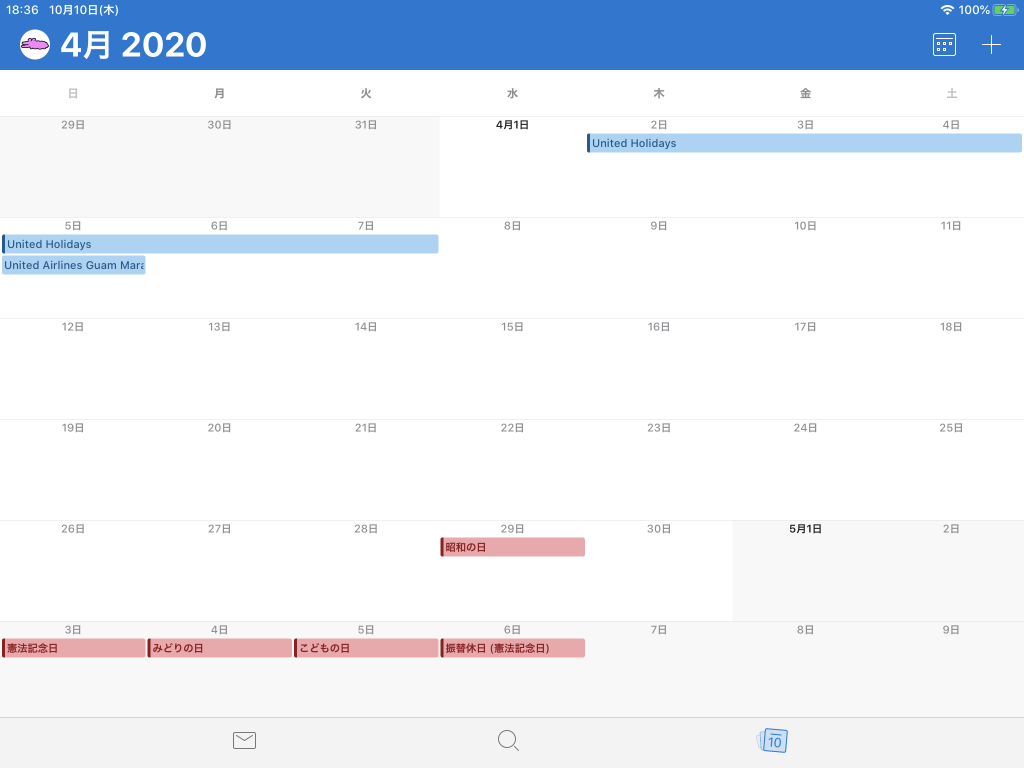Open the Search tab

click(508, 741)
